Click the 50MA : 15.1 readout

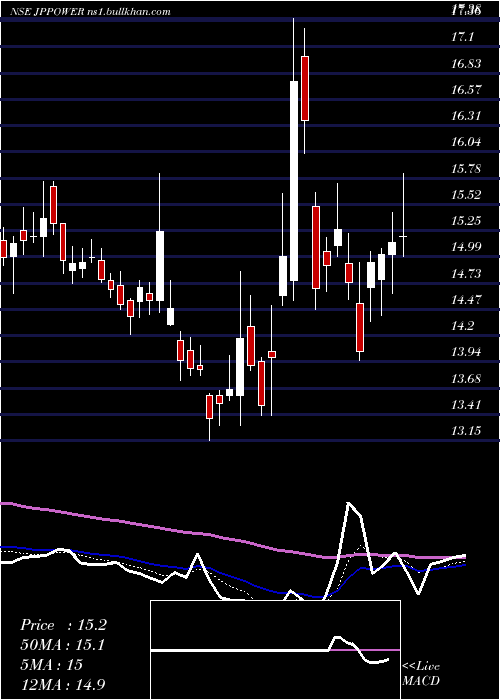click(x=63, y=645)
